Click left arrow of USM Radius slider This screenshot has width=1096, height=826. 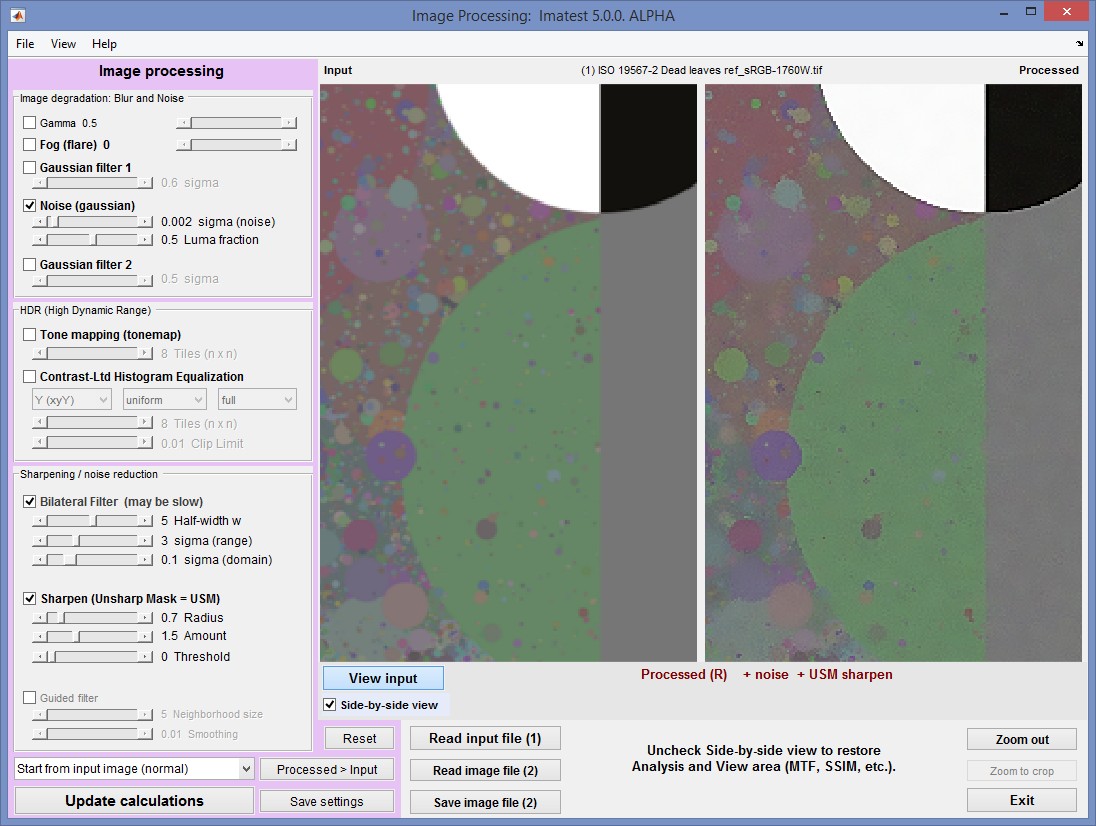(39, 618)
